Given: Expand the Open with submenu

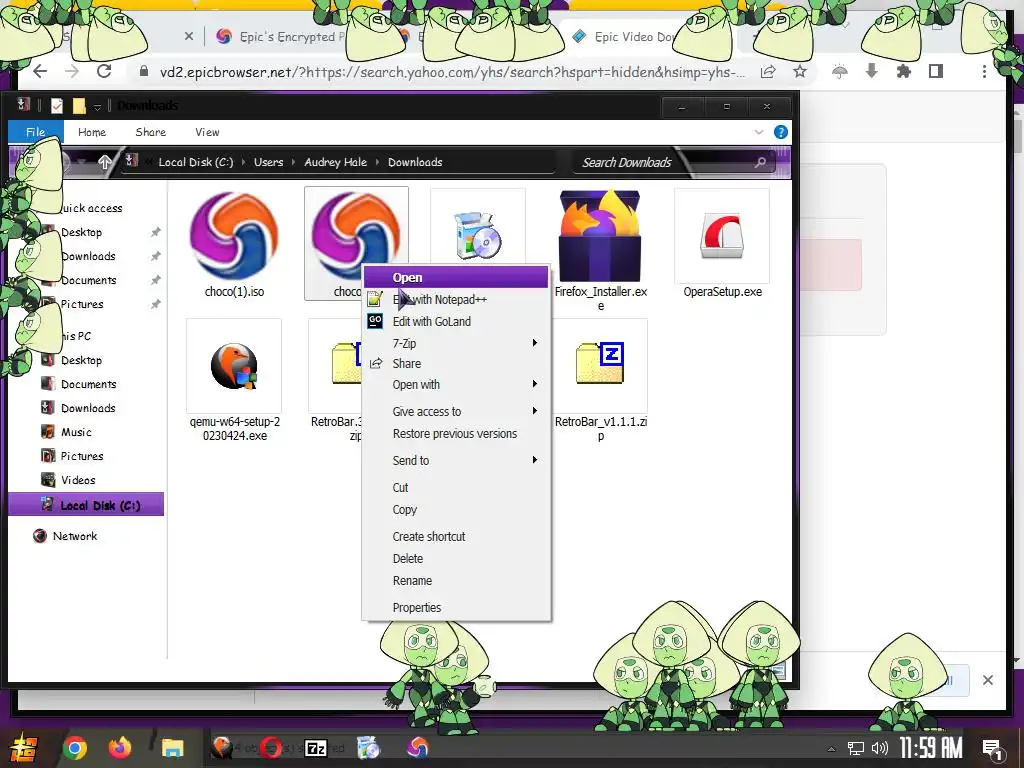Looking at the screenshot, I should [456, 385].
